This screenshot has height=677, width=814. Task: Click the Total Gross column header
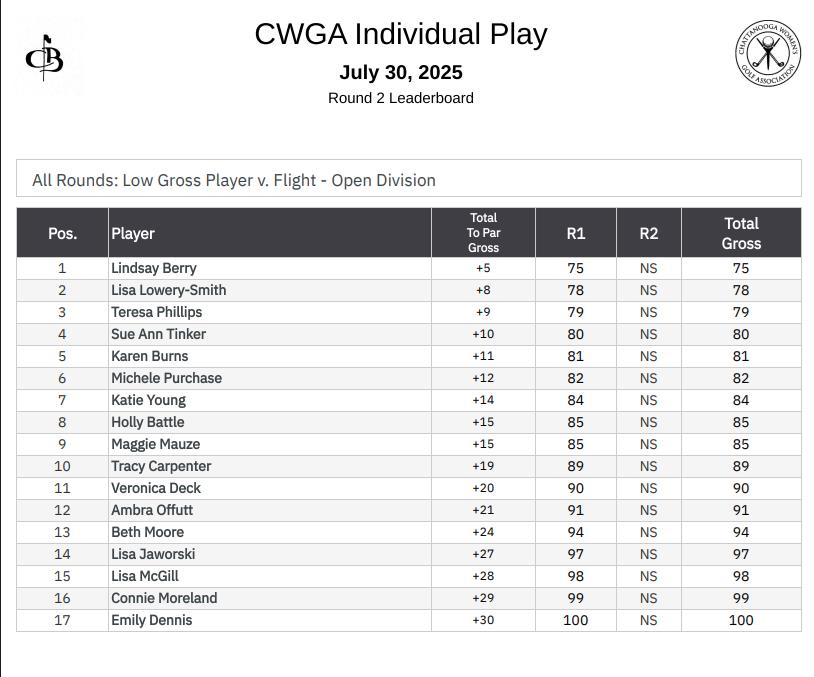741,233
